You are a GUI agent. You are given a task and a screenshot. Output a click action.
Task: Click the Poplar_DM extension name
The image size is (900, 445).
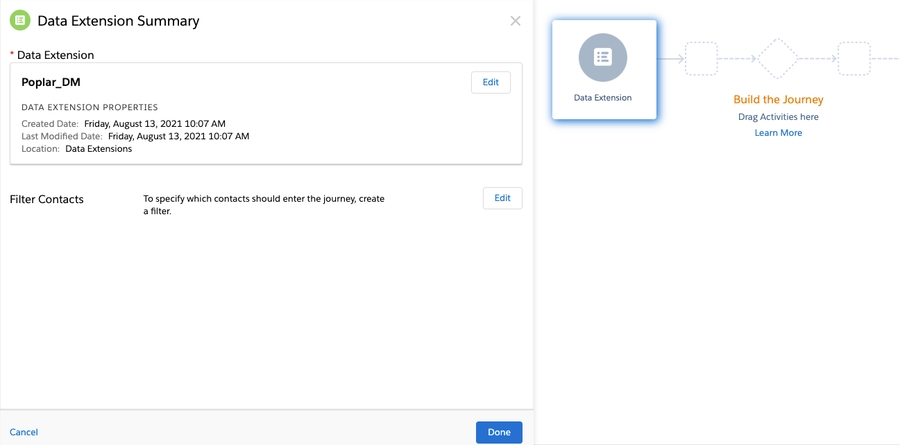point(51,82)
